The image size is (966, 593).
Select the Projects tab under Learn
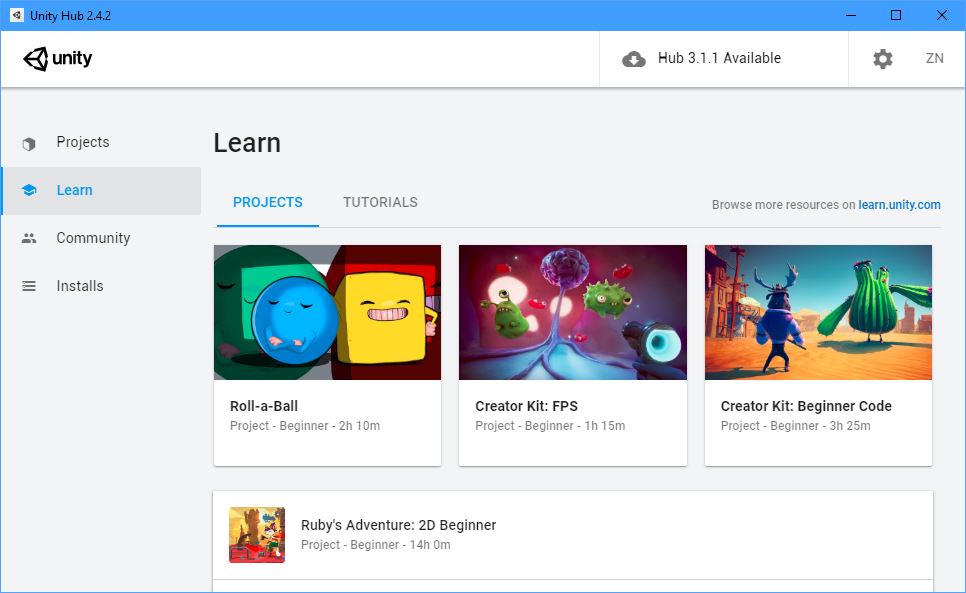click(267, 202)
